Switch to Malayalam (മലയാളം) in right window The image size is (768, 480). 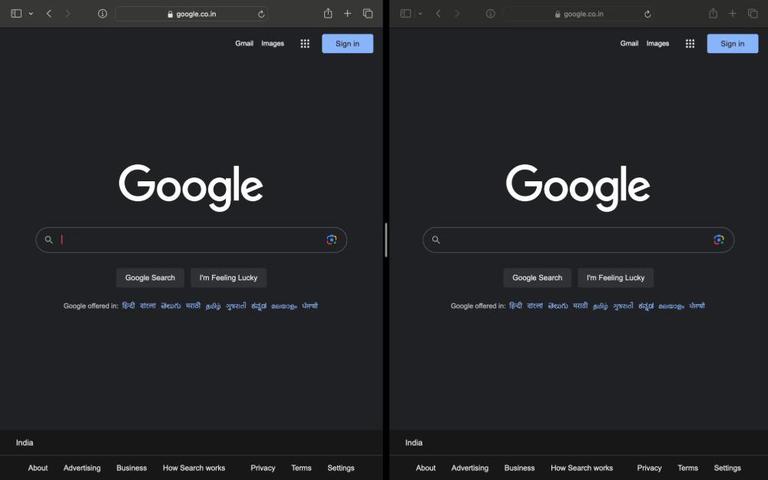point(671,306)
